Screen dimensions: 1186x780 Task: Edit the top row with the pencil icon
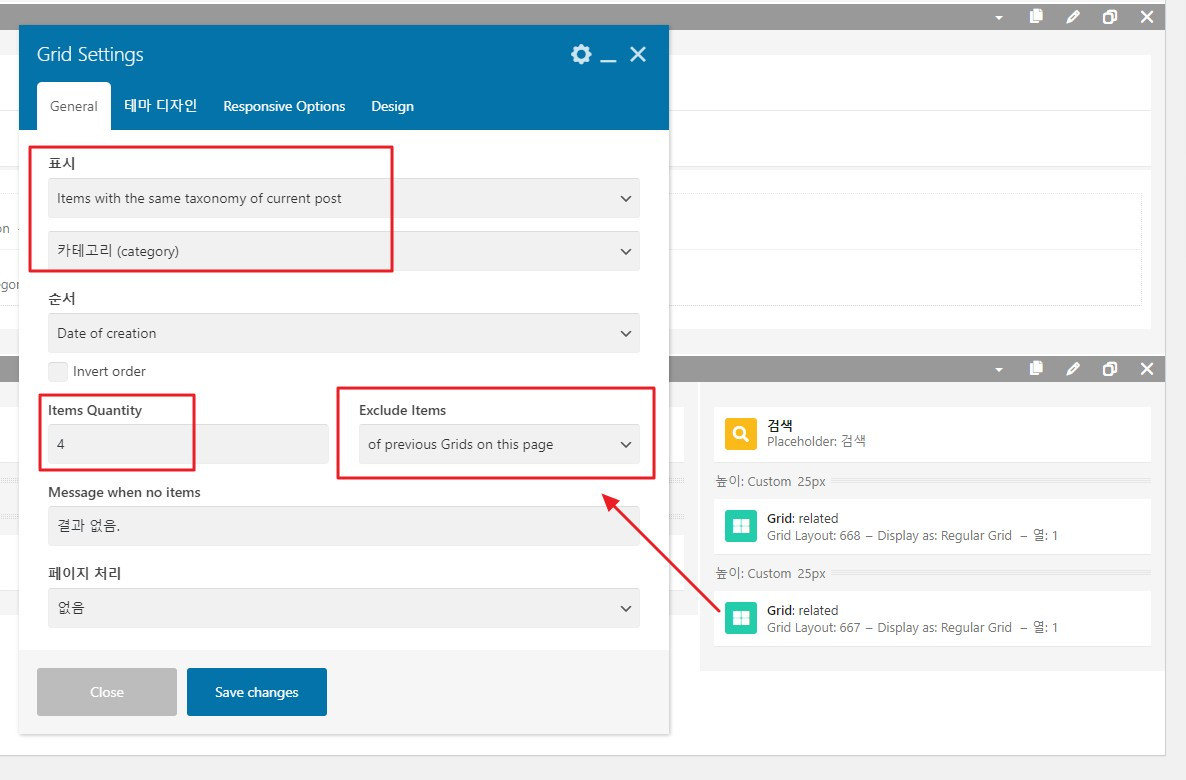pyautogui.click(x=1073, y=17)
